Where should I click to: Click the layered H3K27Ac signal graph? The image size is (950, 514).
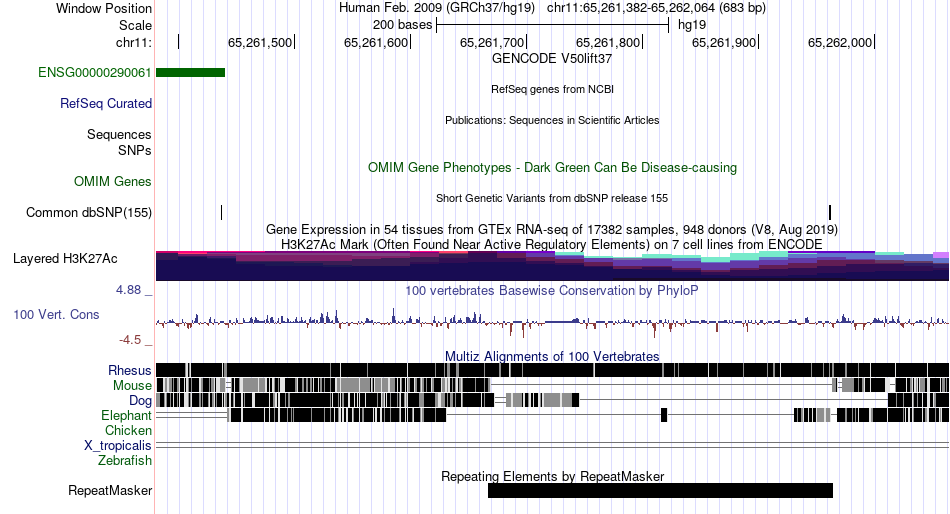pos(552,265)
